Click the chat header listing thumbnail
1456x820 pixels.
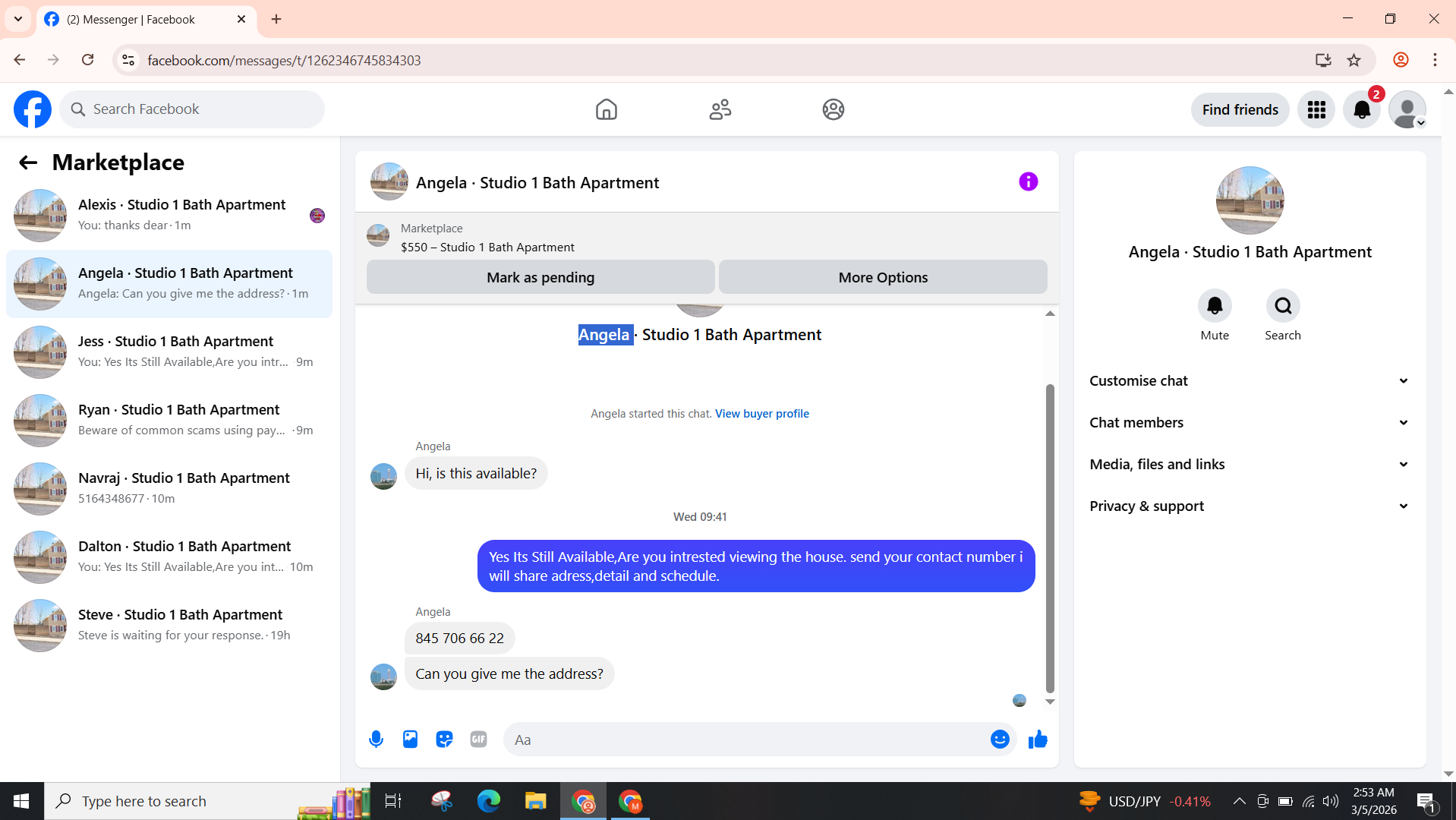[389, 181]
